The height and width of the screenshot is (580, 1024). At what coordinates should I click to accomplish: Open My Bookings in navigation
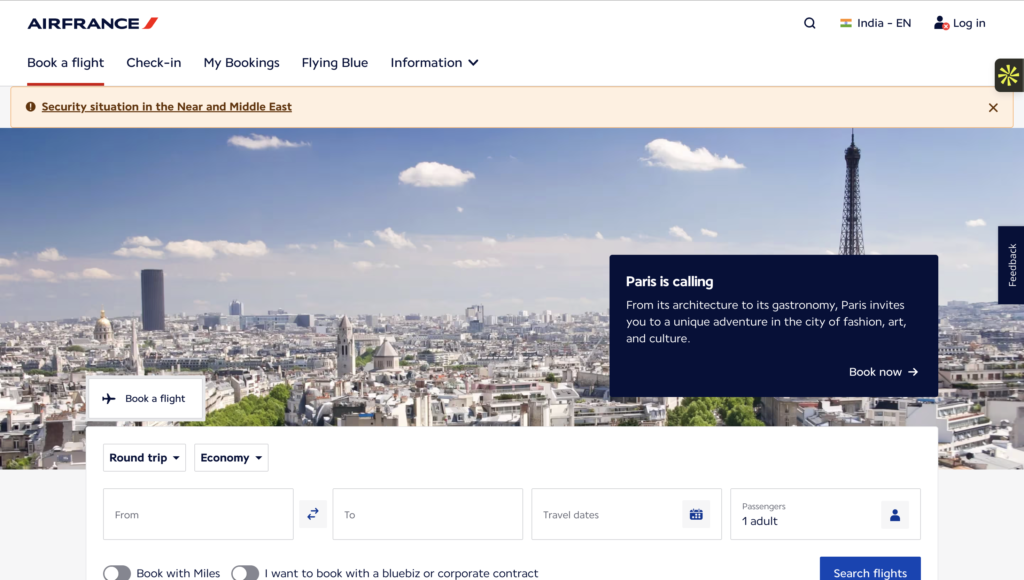(x=242, y=63)
